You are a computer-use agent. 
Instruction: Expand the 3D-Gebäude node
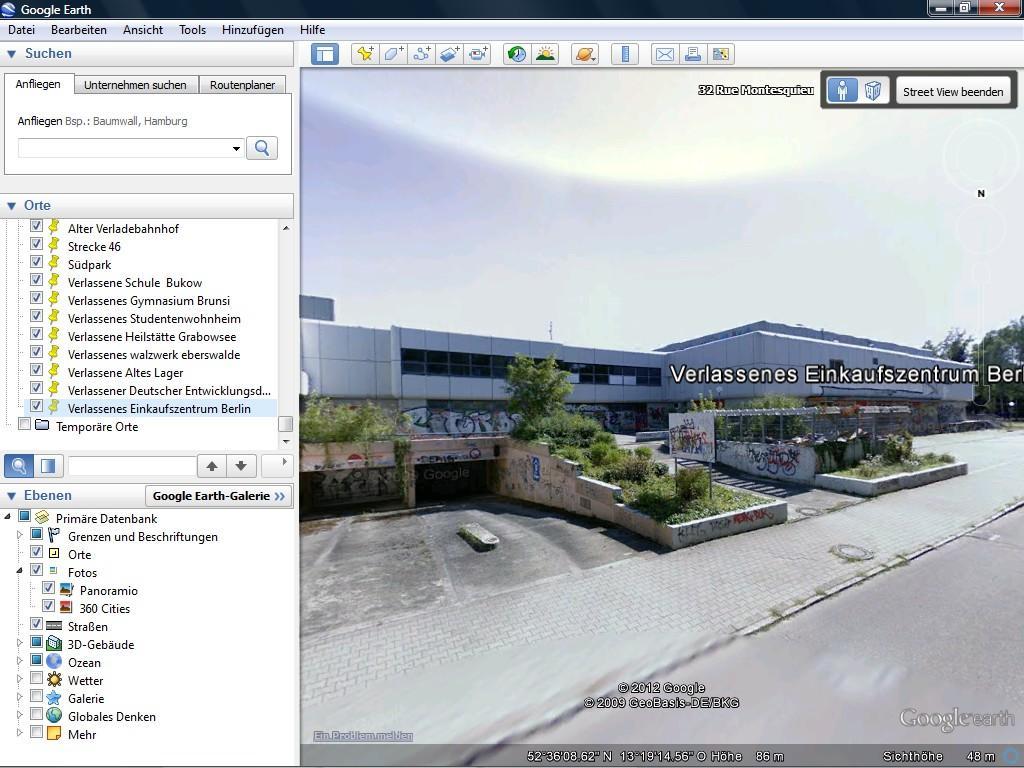tap(20, 643)
